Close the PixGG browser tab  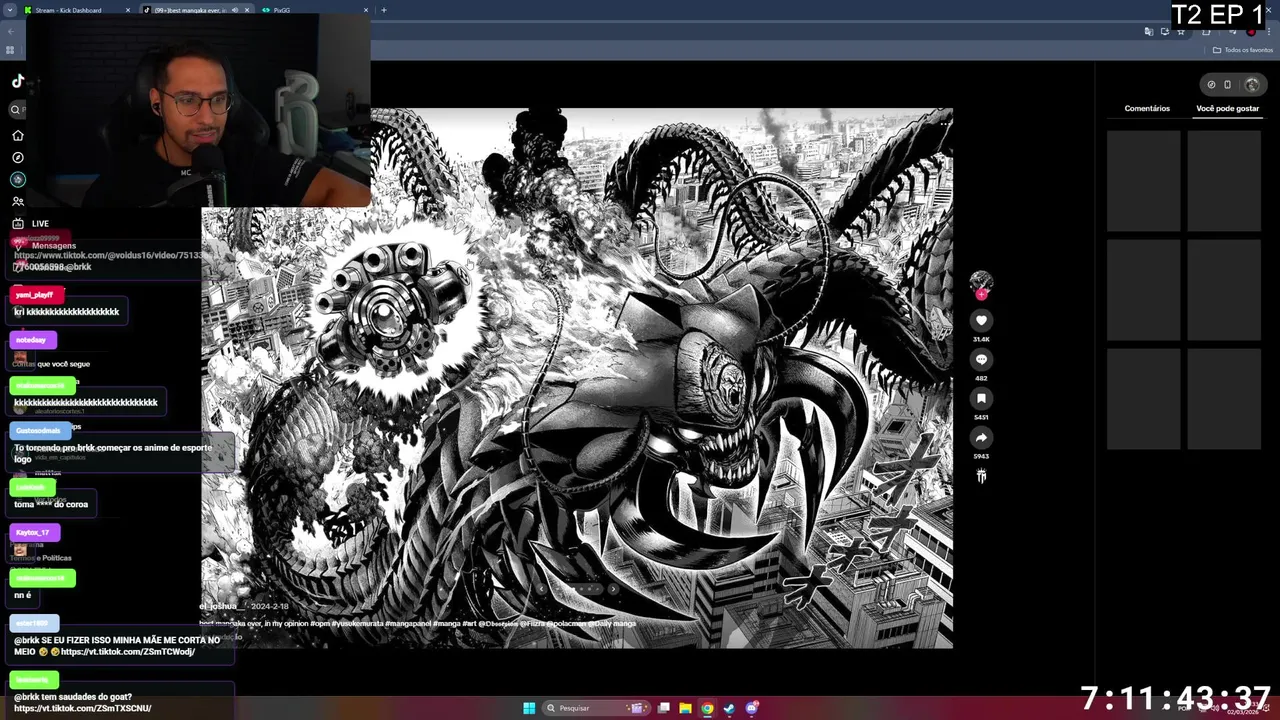365,10
